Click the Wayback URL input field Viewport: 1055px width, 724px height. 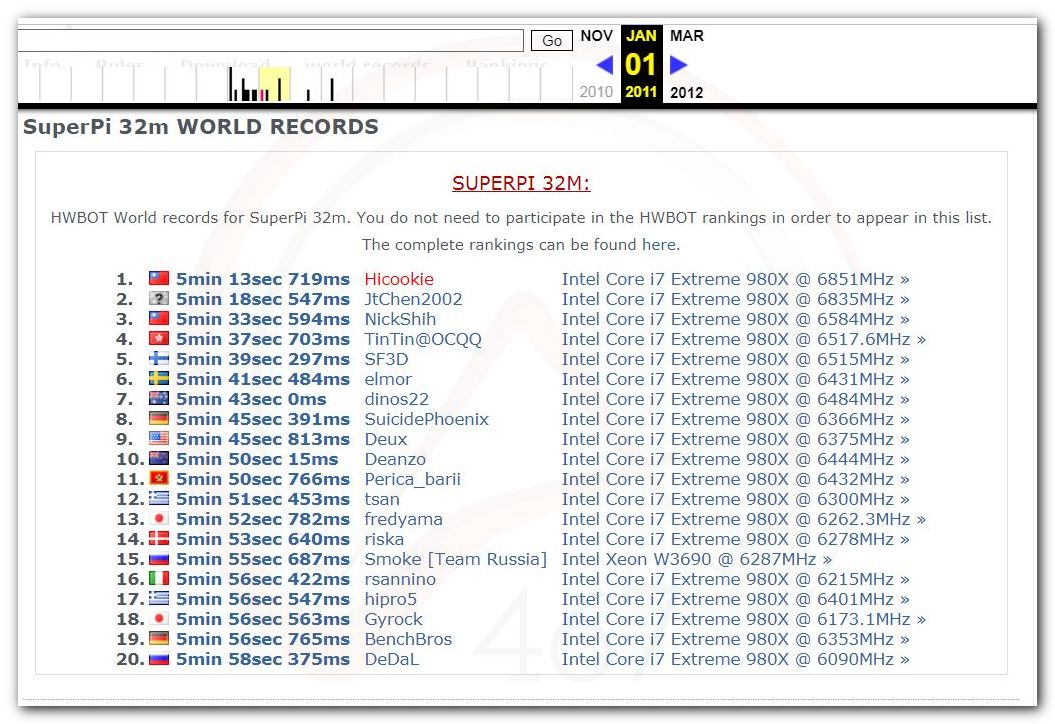tap(270, 40)
